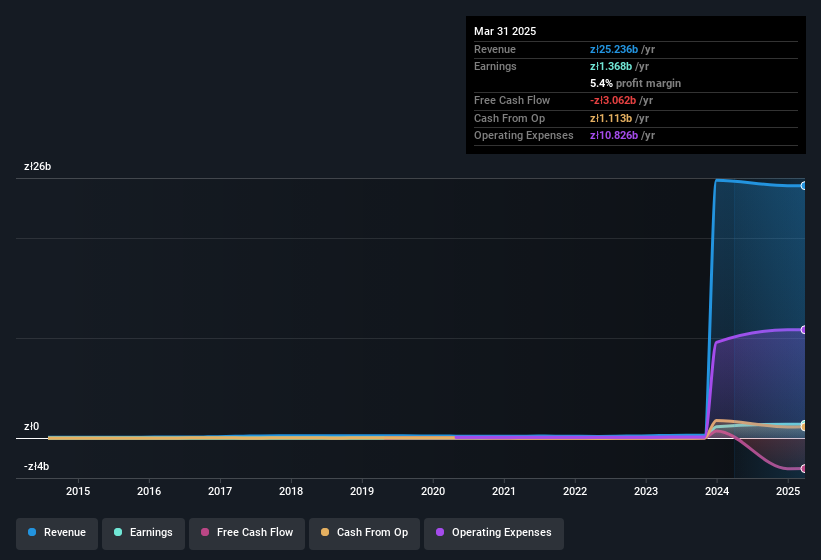Click the 2023 x-axis label

click(x=646, y=491)
